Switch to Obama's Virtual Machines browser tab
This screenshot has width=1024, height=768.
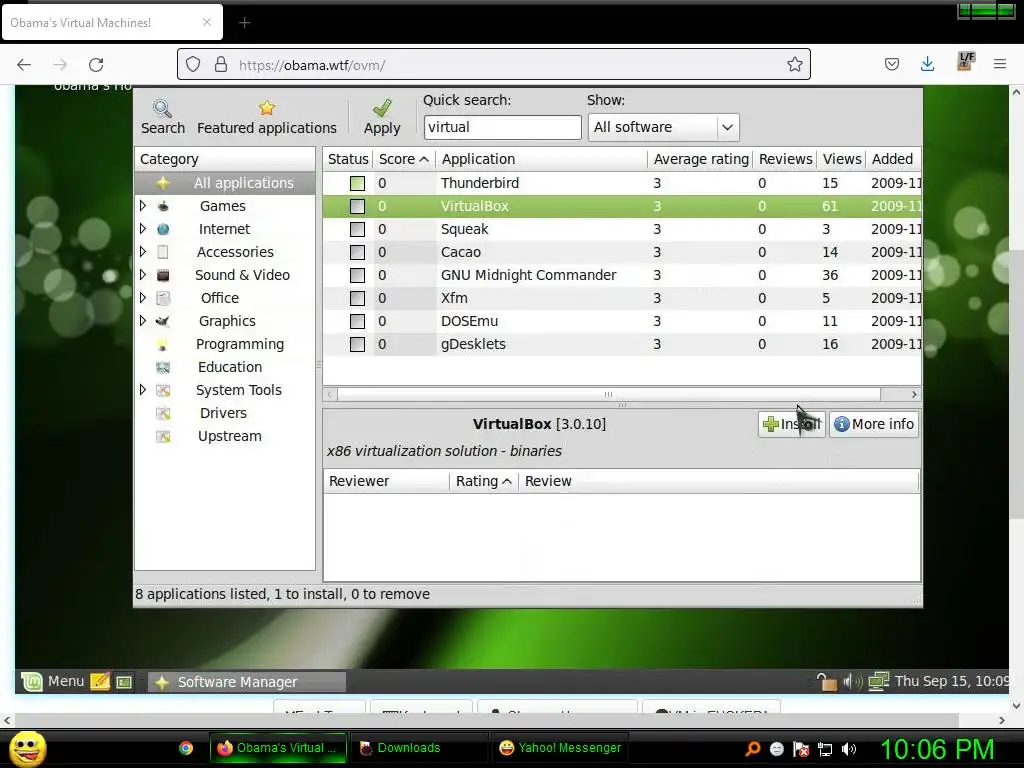coord(112,22)
